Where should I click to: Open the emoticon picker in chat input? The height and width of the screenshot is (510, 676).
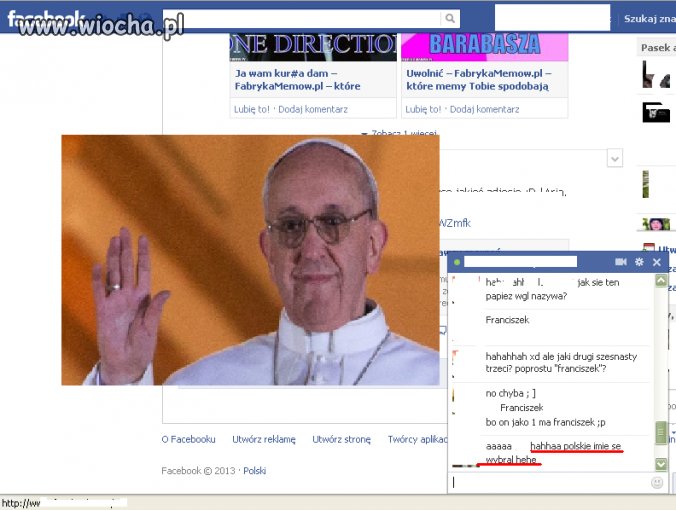pyautogui.click(x=657, y=482)
